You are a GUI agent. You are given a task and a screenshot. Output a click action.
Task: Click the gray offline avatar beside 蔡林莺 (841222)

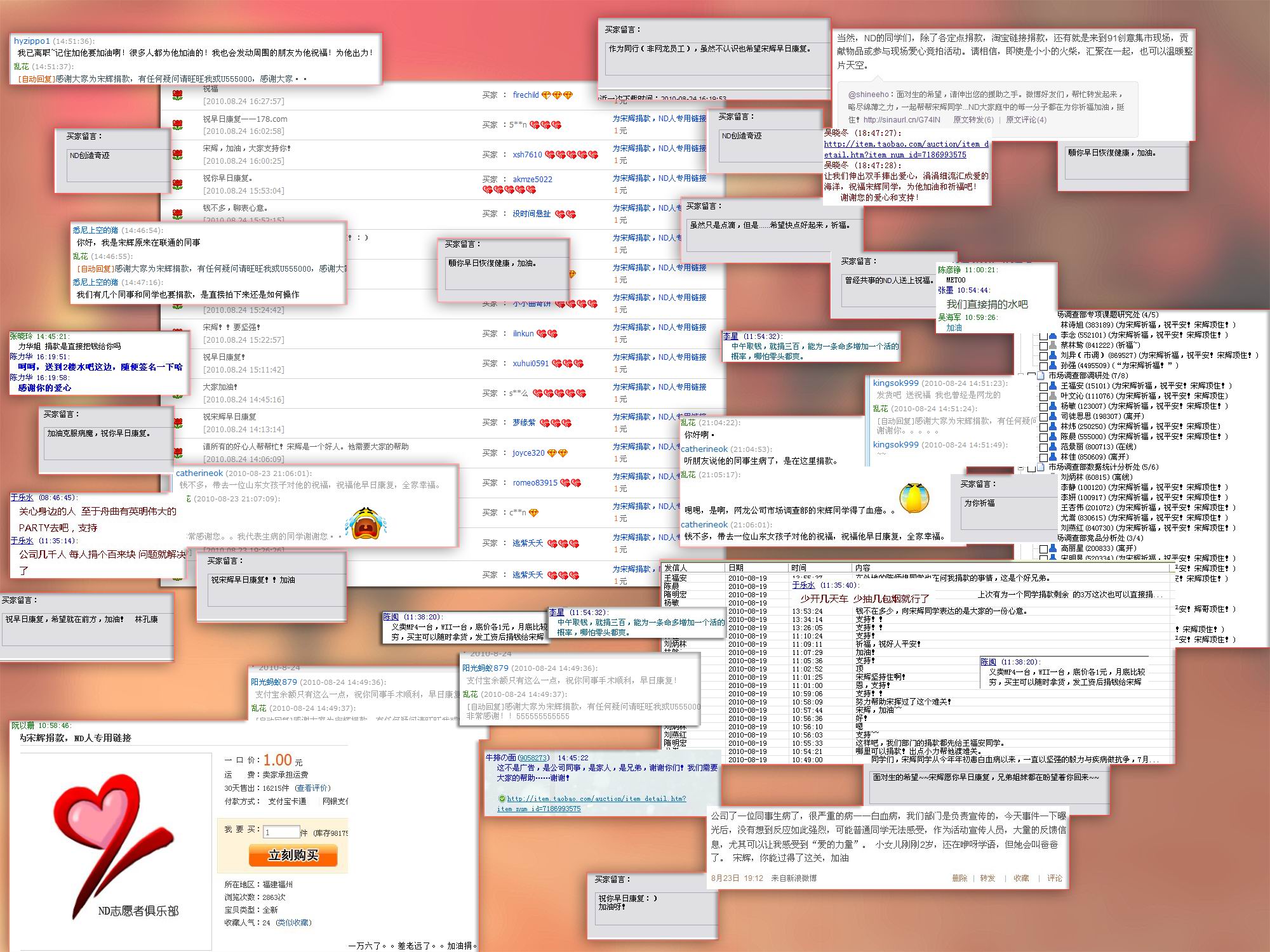1053,345
